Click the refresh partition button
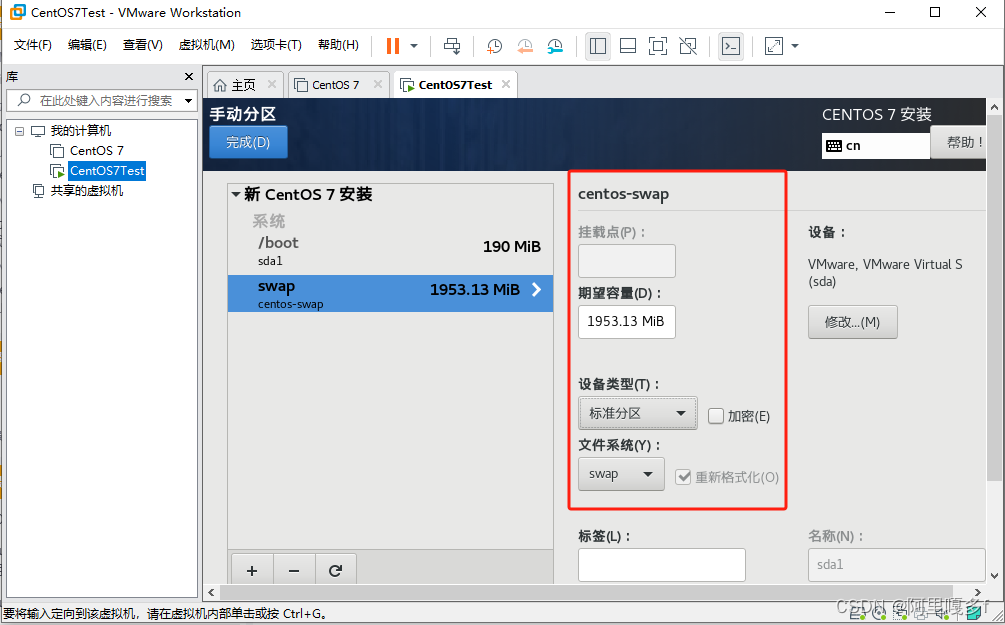This screenshot has width=1005, height=625. coord(335,570)
